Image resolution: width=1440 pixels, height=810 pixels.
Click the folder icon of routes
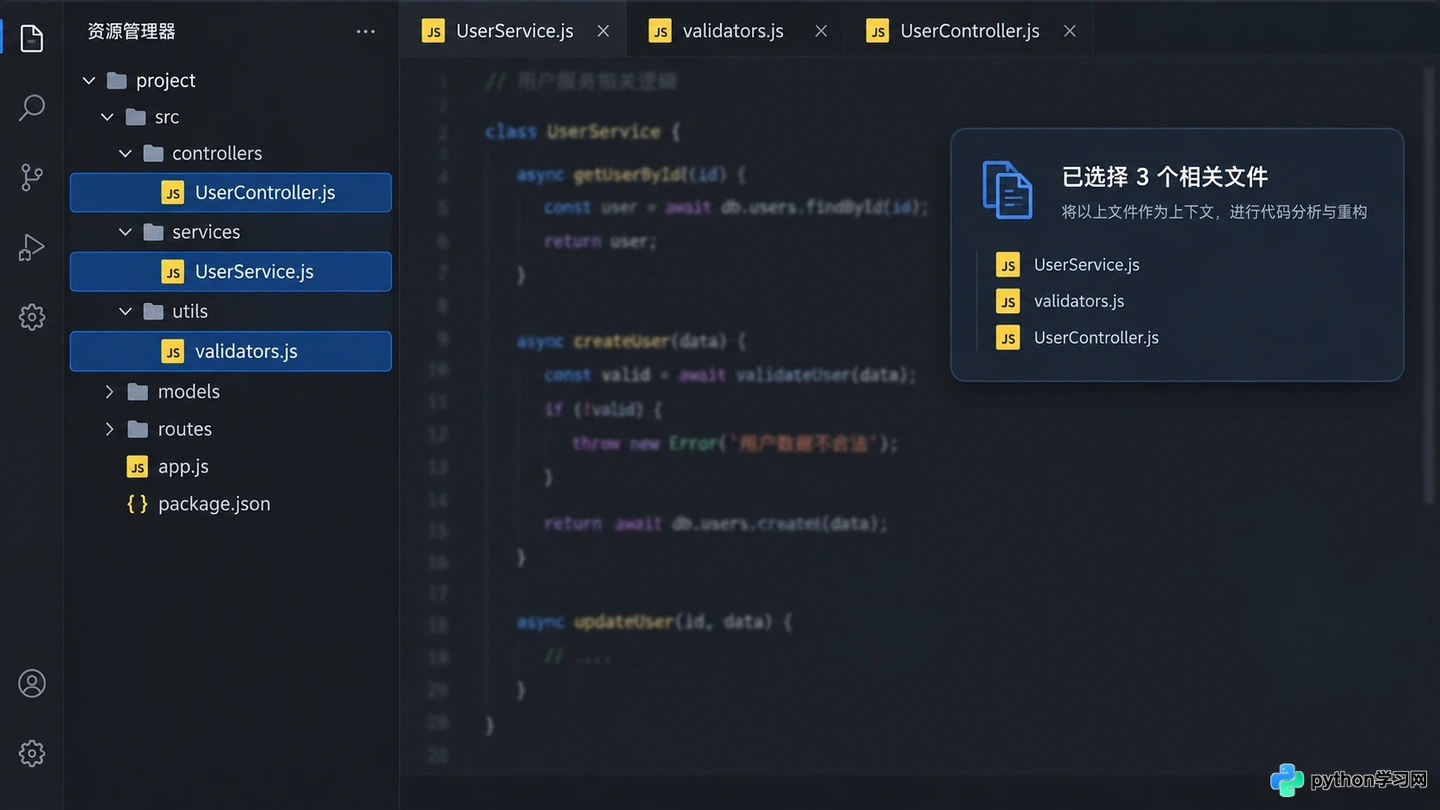click(x=138, y=429)
